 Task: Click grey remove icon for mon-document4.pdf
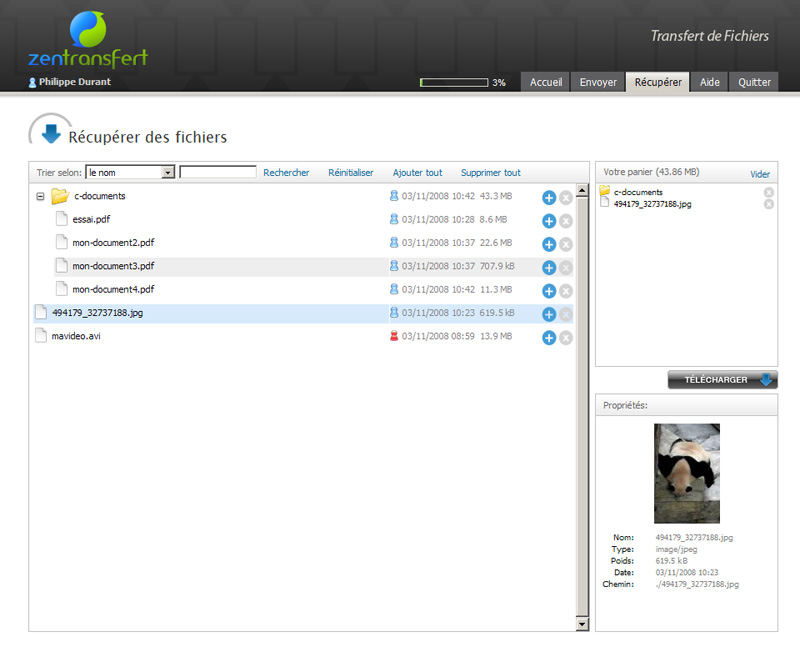pos(566,291)
